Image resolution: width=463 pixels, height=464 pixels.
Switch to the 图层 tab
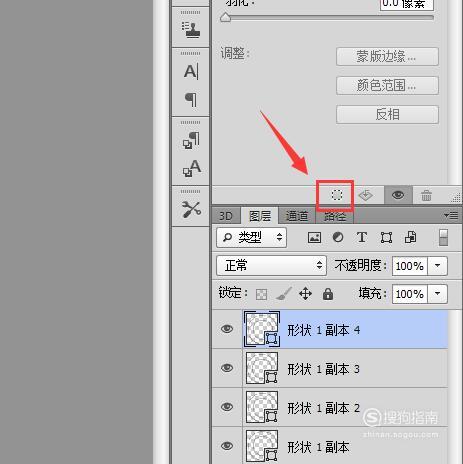point(260,216)
